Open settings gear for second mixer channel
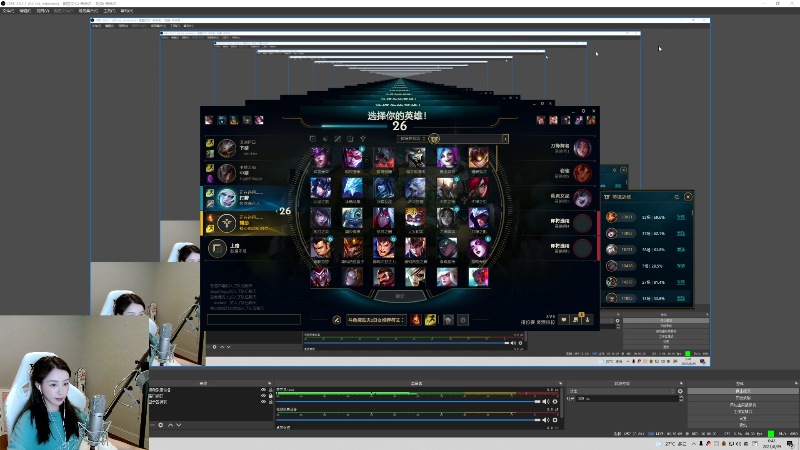The width and height of the screenshot is (800, 450). click(555, 420)
